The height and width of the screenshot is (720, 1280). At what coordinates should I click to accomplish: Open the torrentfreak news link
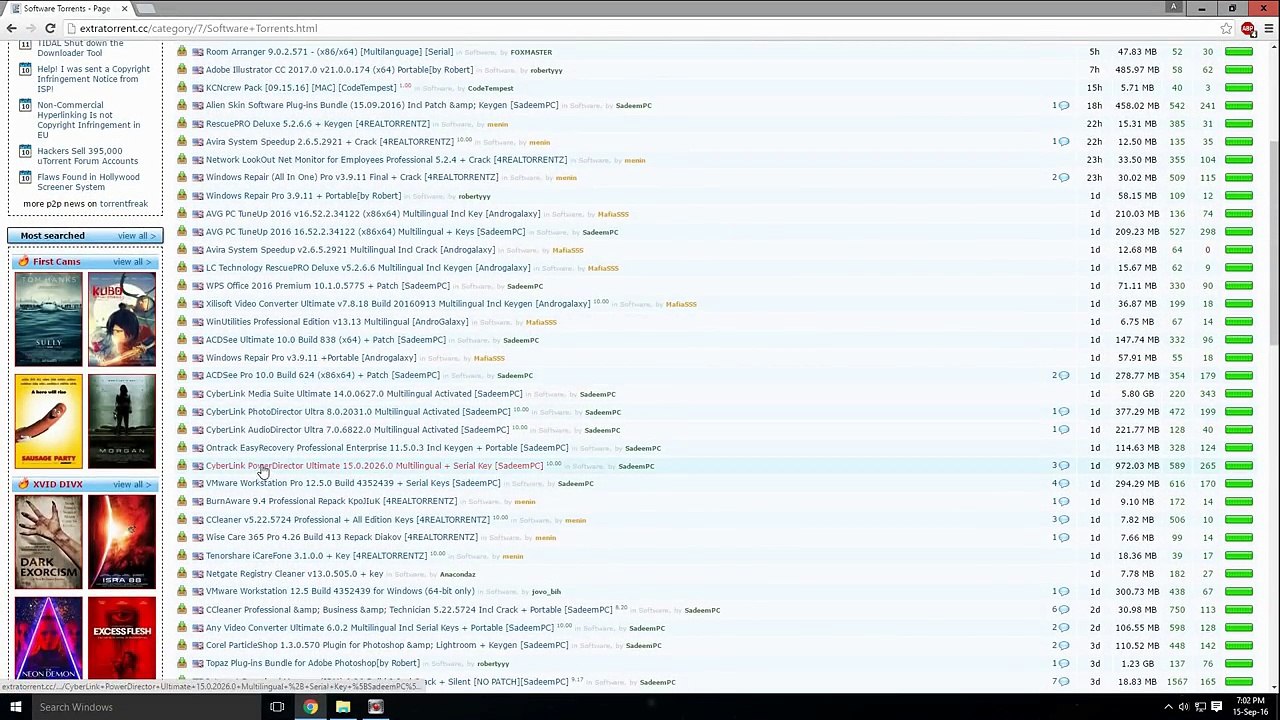pos(123,204)
